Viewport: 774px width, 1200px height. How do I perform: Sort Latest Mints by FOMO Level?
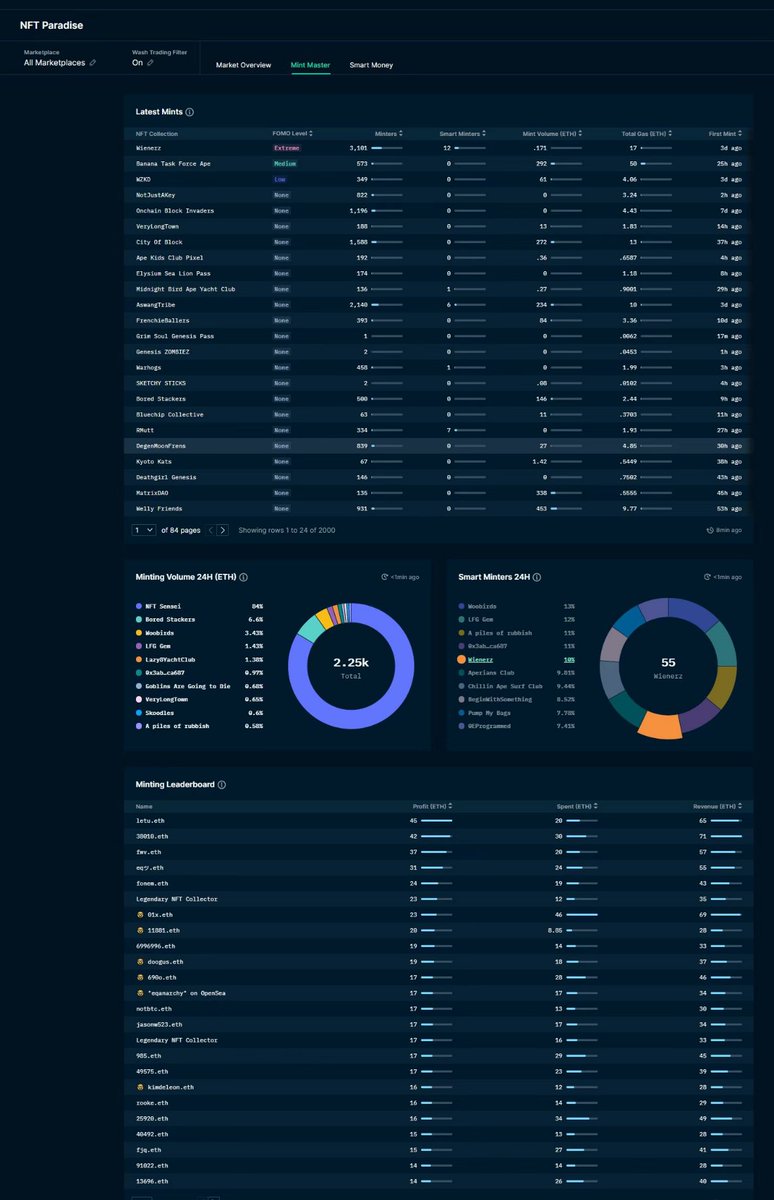(x=292, y=133)
